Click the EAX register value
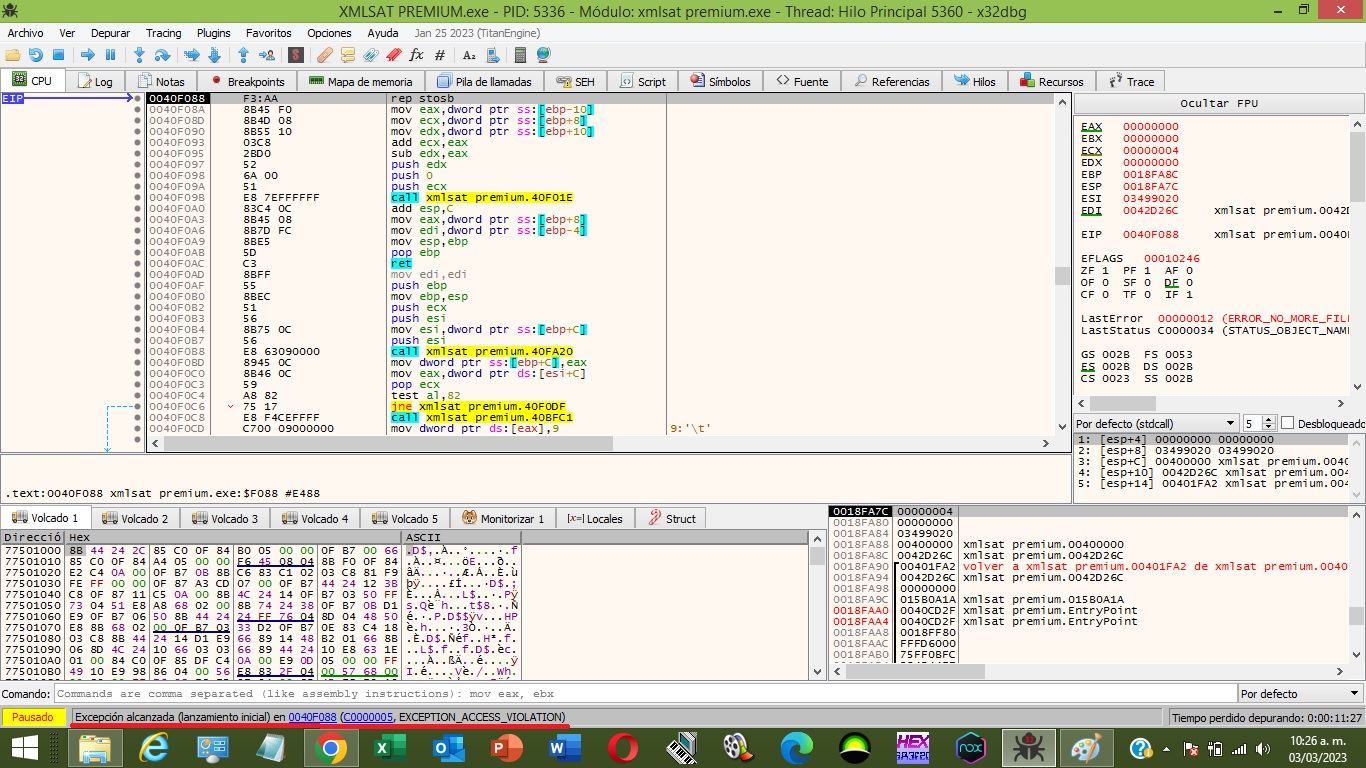The width and height of the screenshot is (1366, 768). click(1150, 126)
